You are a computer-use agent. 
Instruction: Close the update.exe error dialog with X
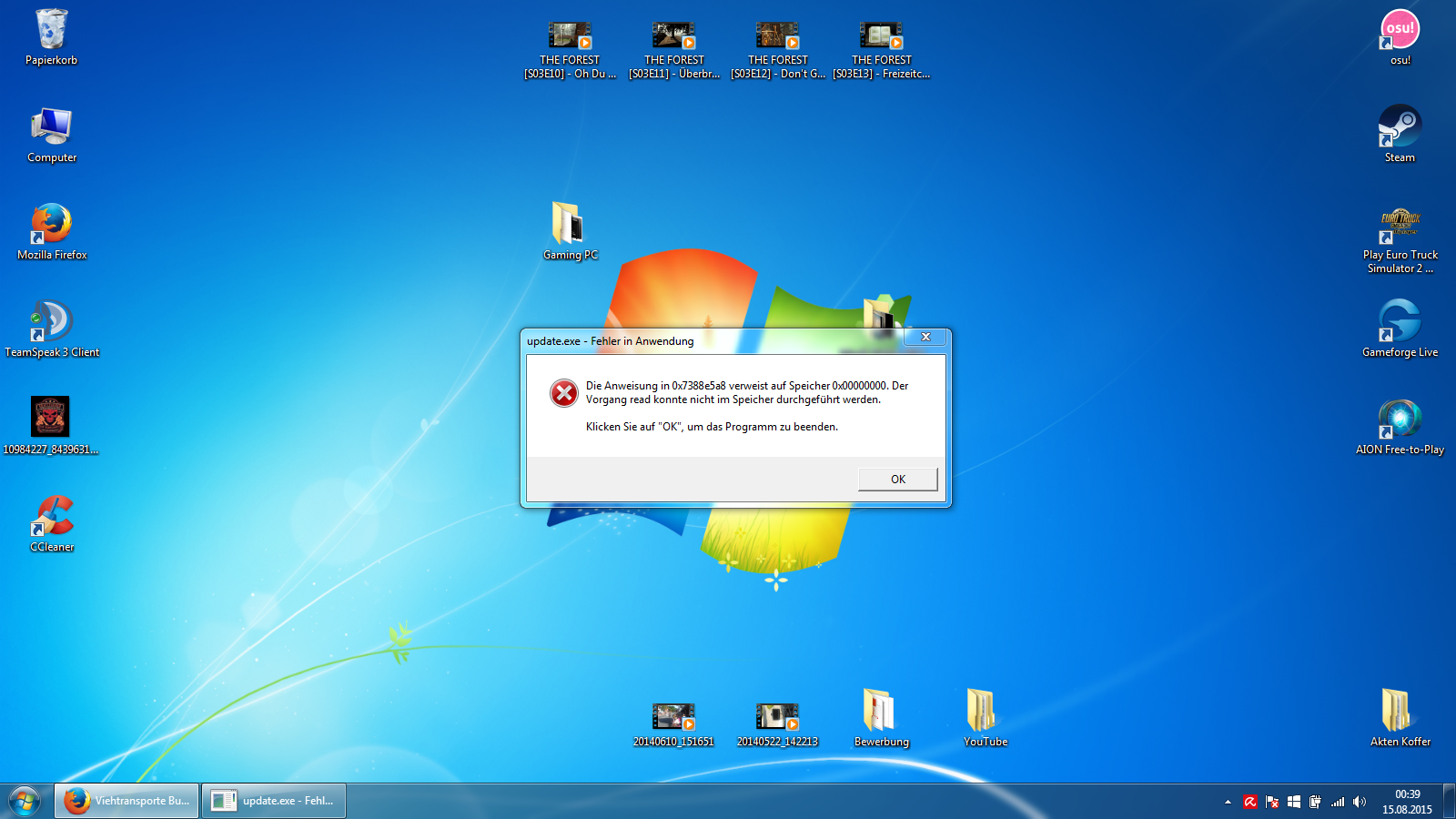coord(925,337)
